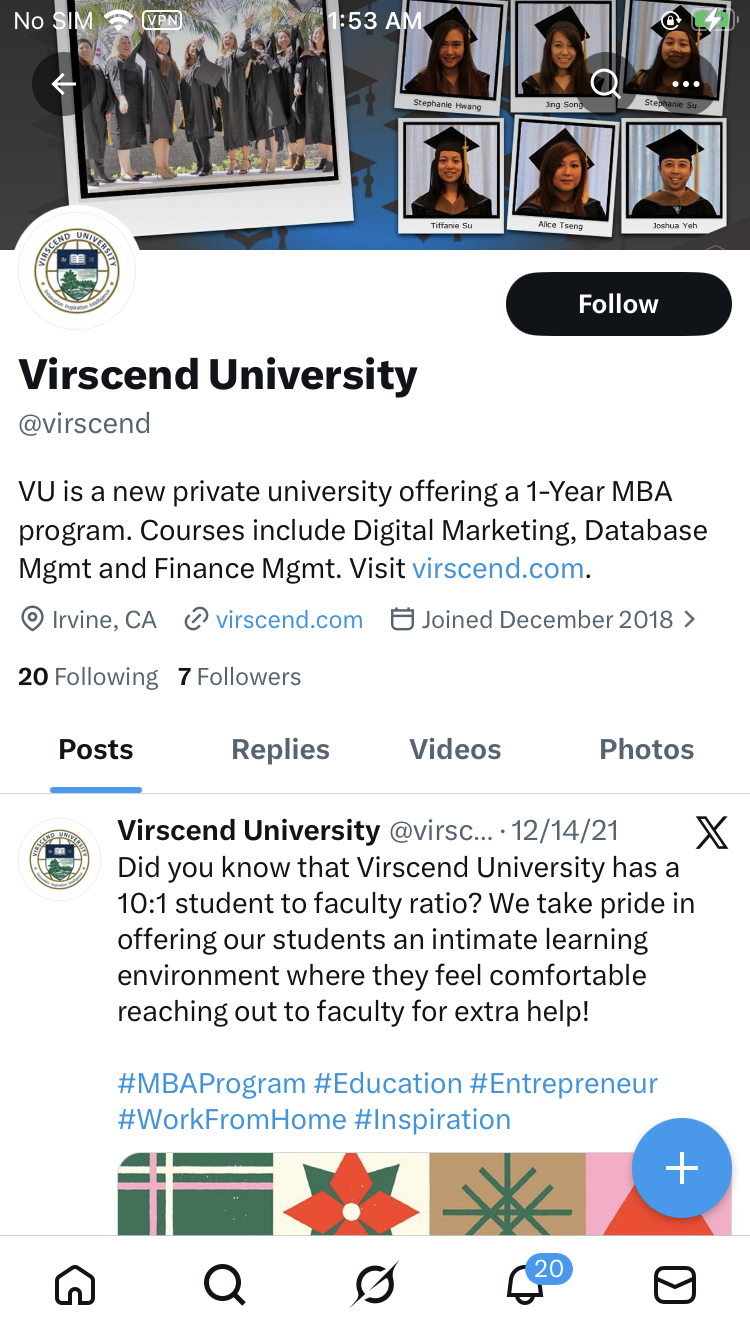750x1334 pixels.
Task: Switch to the Videos tab
Action: (455, 750)
